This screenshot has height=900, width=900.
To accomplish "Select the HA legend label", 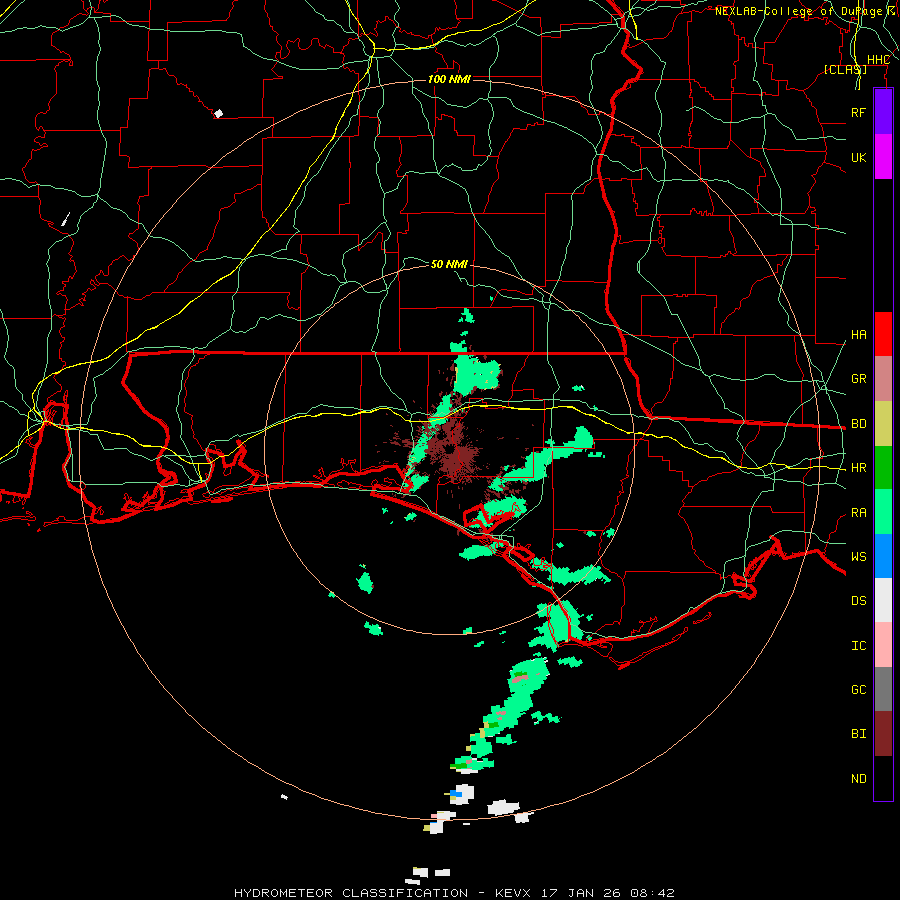I will point(858,335).
